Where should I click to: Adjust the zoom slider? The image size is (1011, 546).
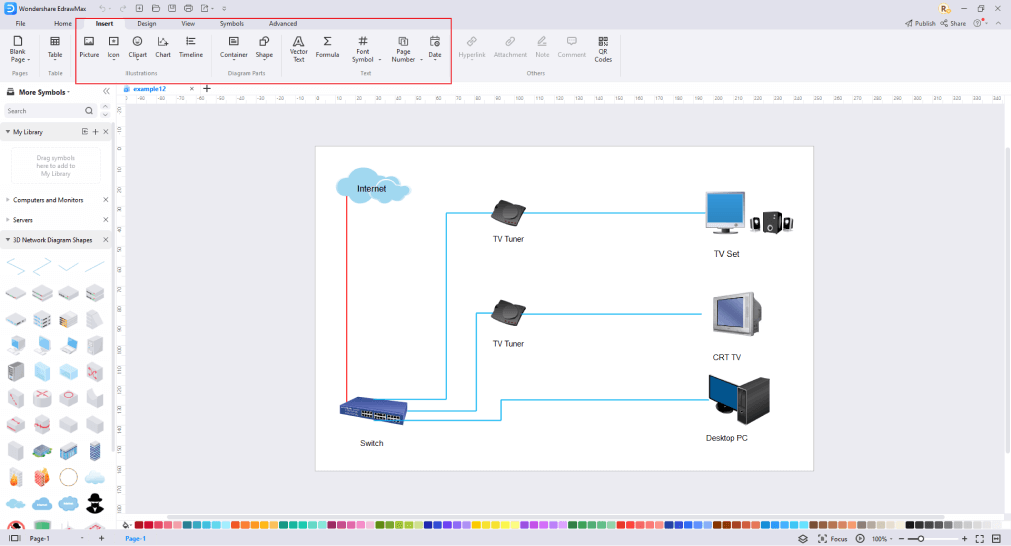point(921,538)
